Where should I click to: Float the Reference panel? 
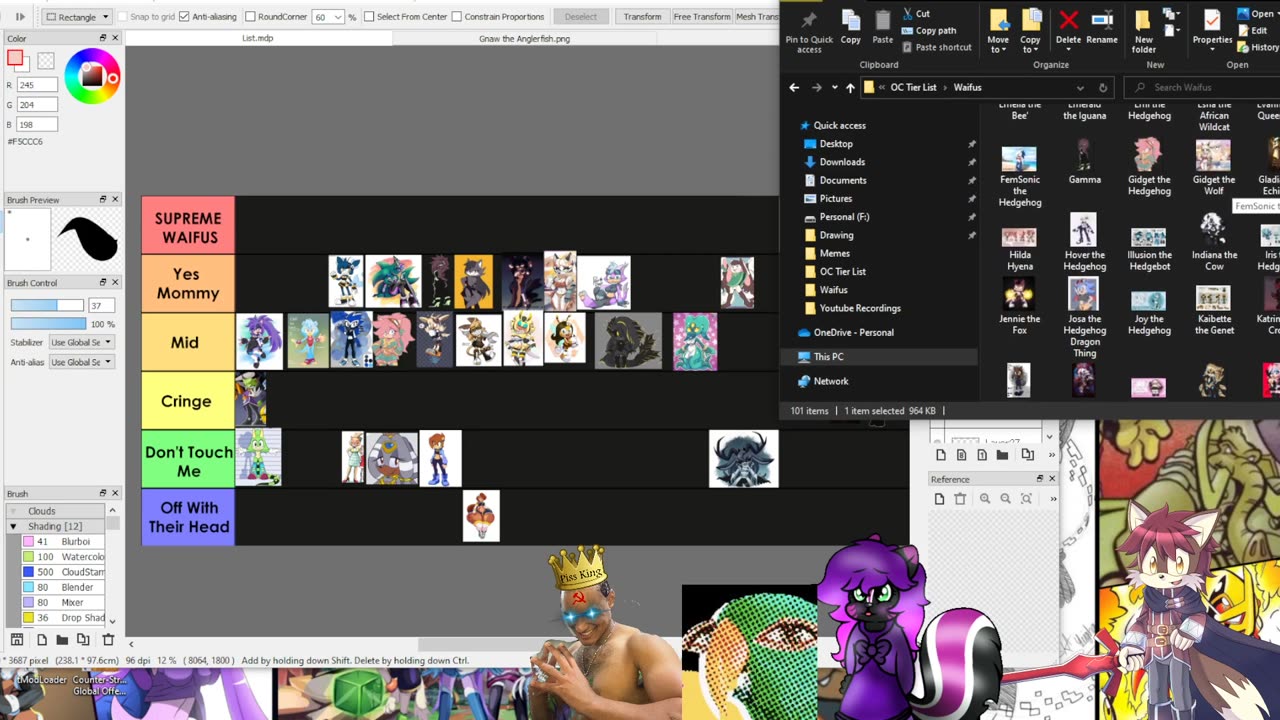[1039, 480]
